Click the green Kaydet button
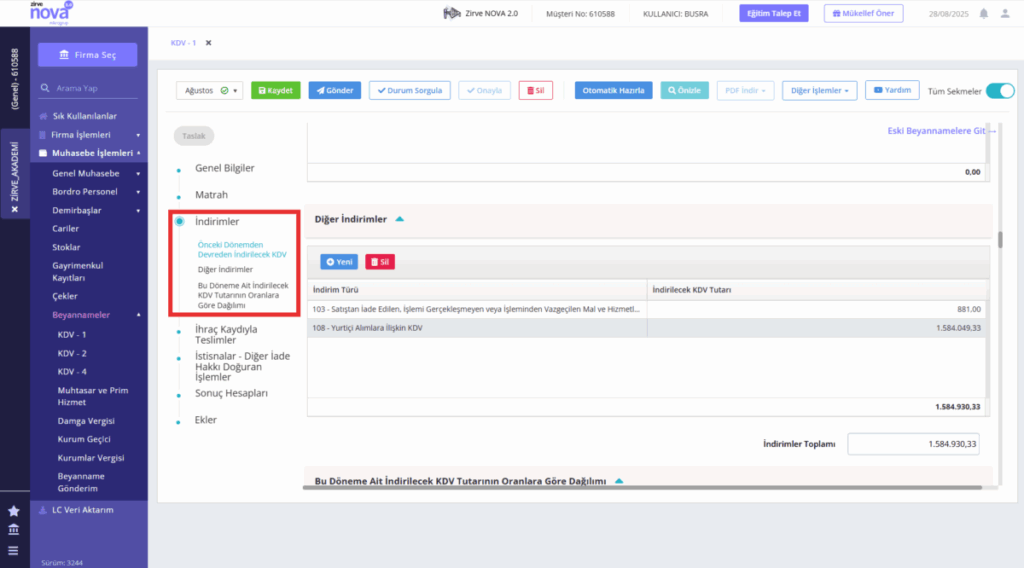Viewport: 1024px width, 568px height. [x=276, y=91]
